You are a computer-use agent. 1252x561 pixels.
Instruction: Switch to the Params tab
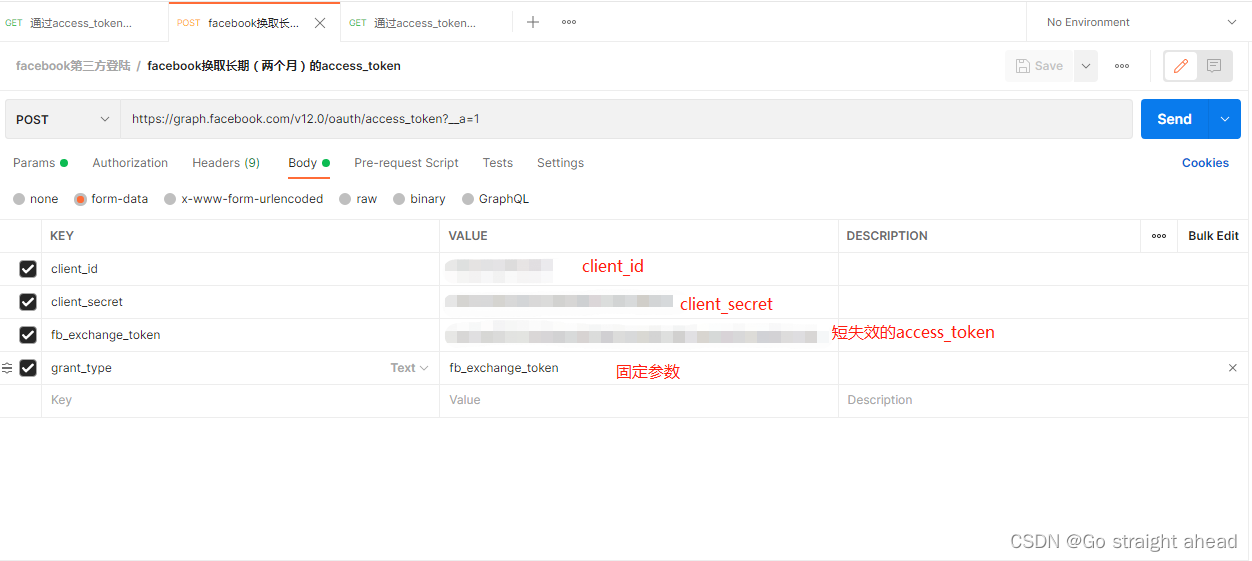coord(40,163)
